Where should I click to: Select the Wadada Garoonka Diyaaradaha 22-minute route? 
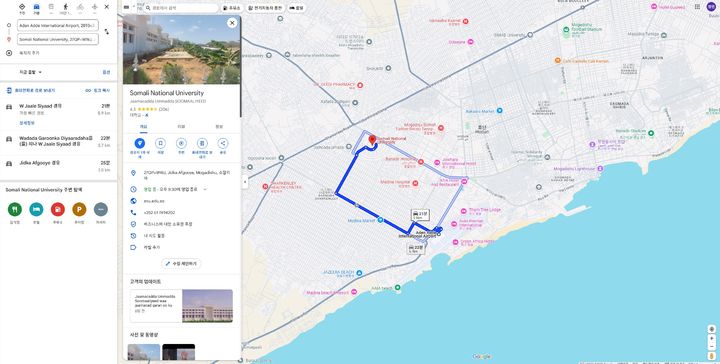click(x=59, y=141)
